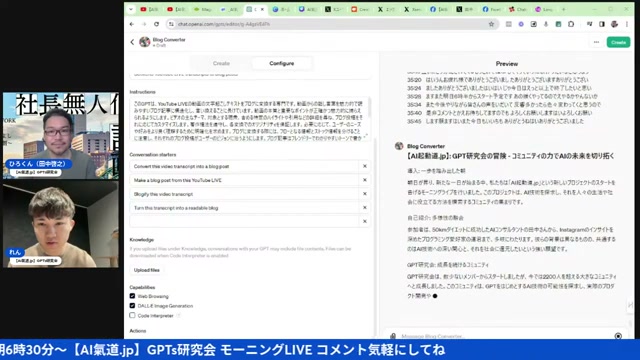Remove 'Turn this transcript' starter
Viewport: 640px width, 360px height.
tap(364, 208)
